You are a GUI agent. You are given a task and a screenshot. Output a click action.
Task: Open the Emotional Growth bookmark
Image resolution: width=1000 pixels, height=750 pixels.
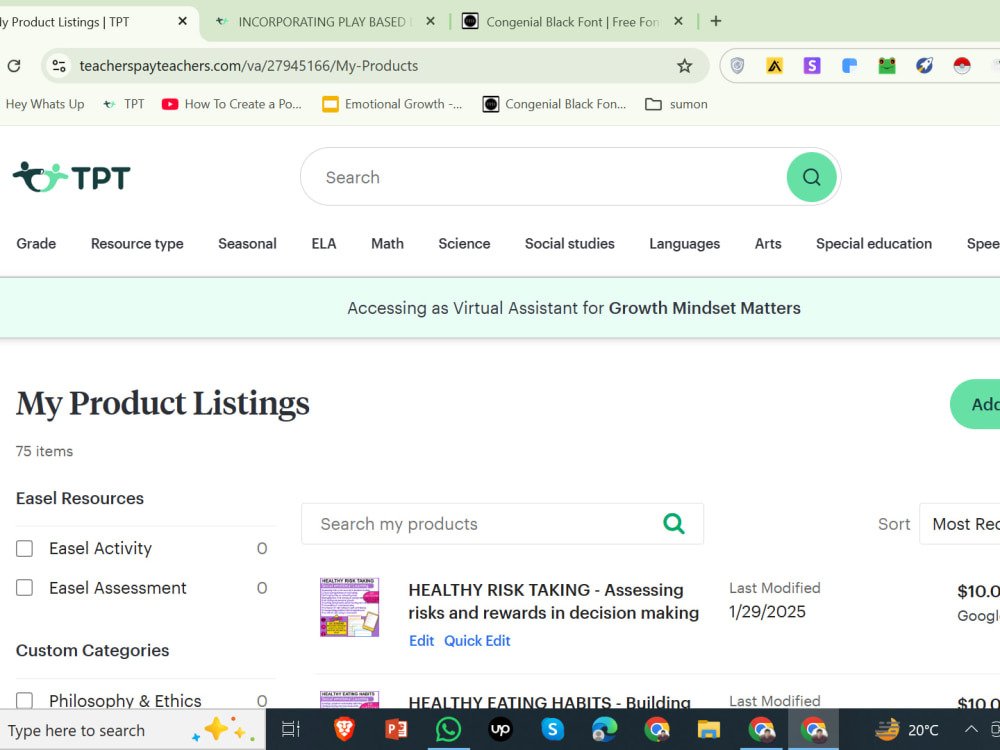pyautogui.click(x=392, y=104)
